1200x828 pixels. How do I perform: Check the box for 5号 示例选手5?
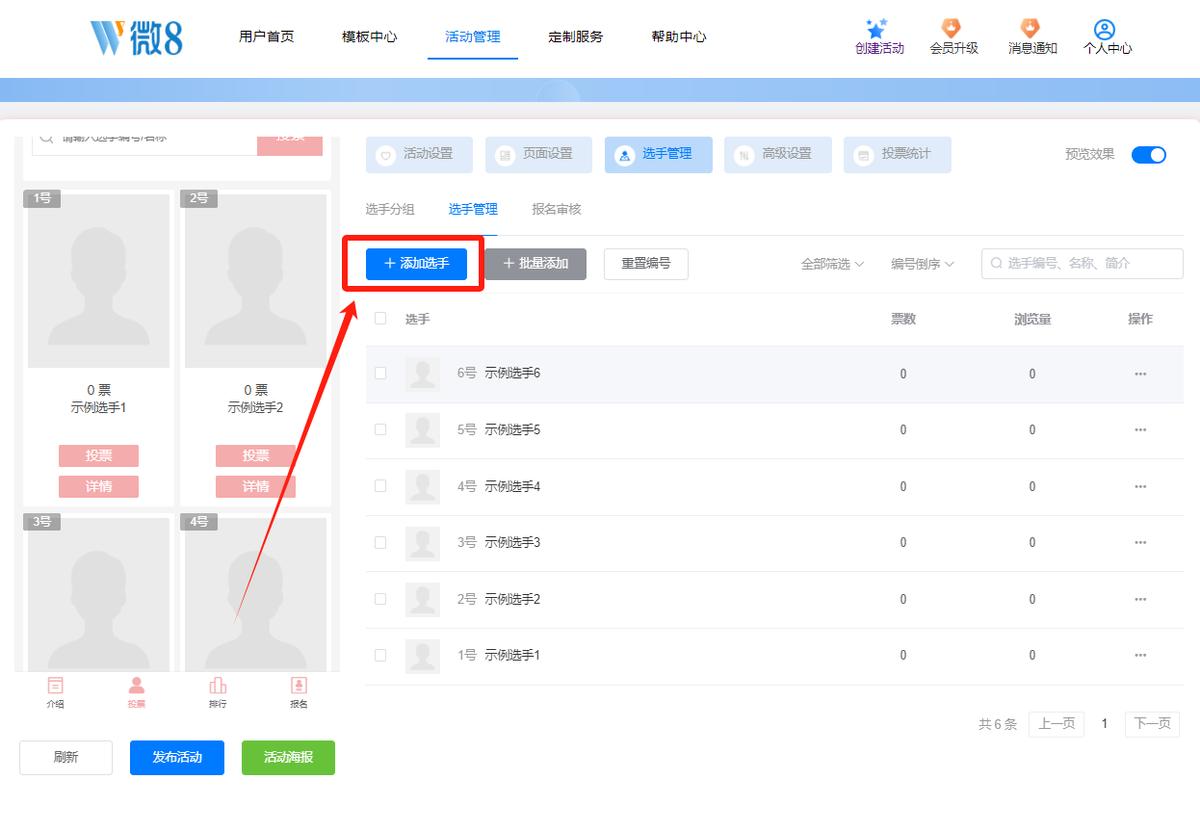[380, 429]
